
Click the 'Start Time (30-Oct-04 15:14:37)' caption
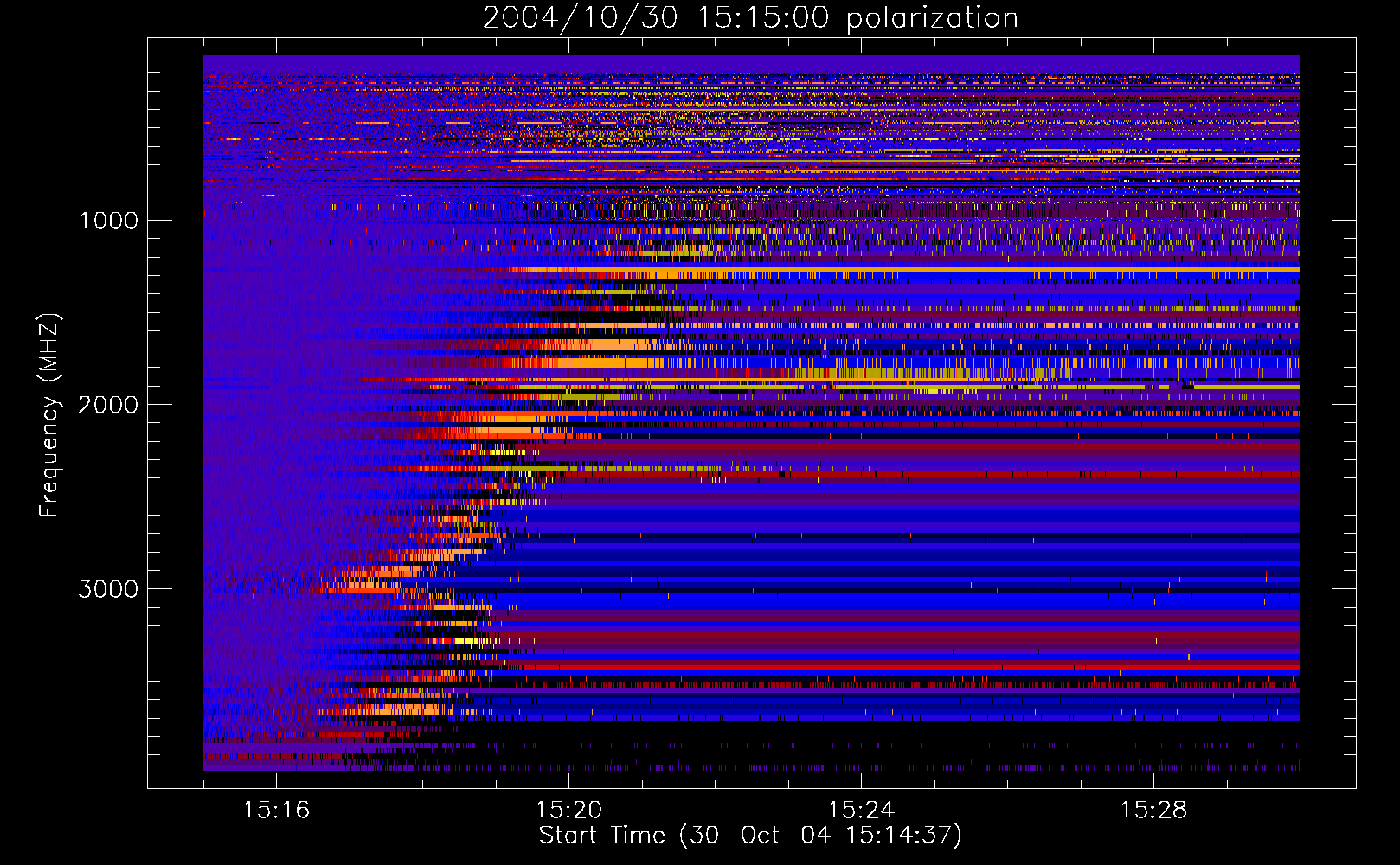pyautogui.click(x=750, y=836)
